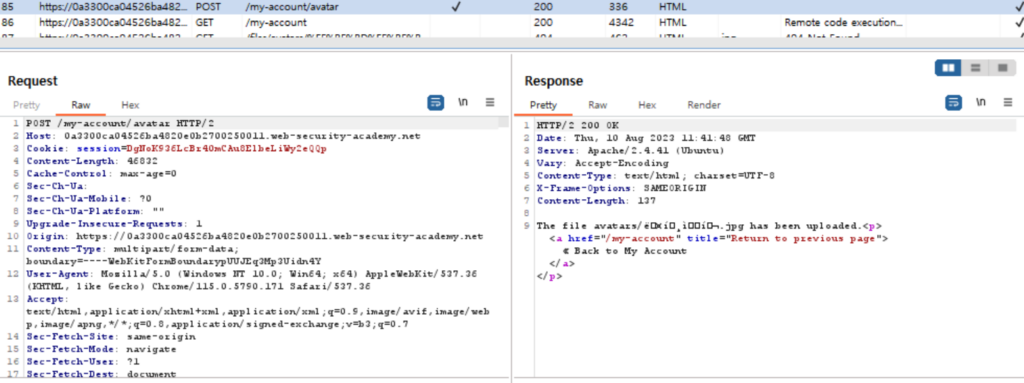Open the Hex tab in Response panel
1024x383 pixels.
tap(647, 105)
